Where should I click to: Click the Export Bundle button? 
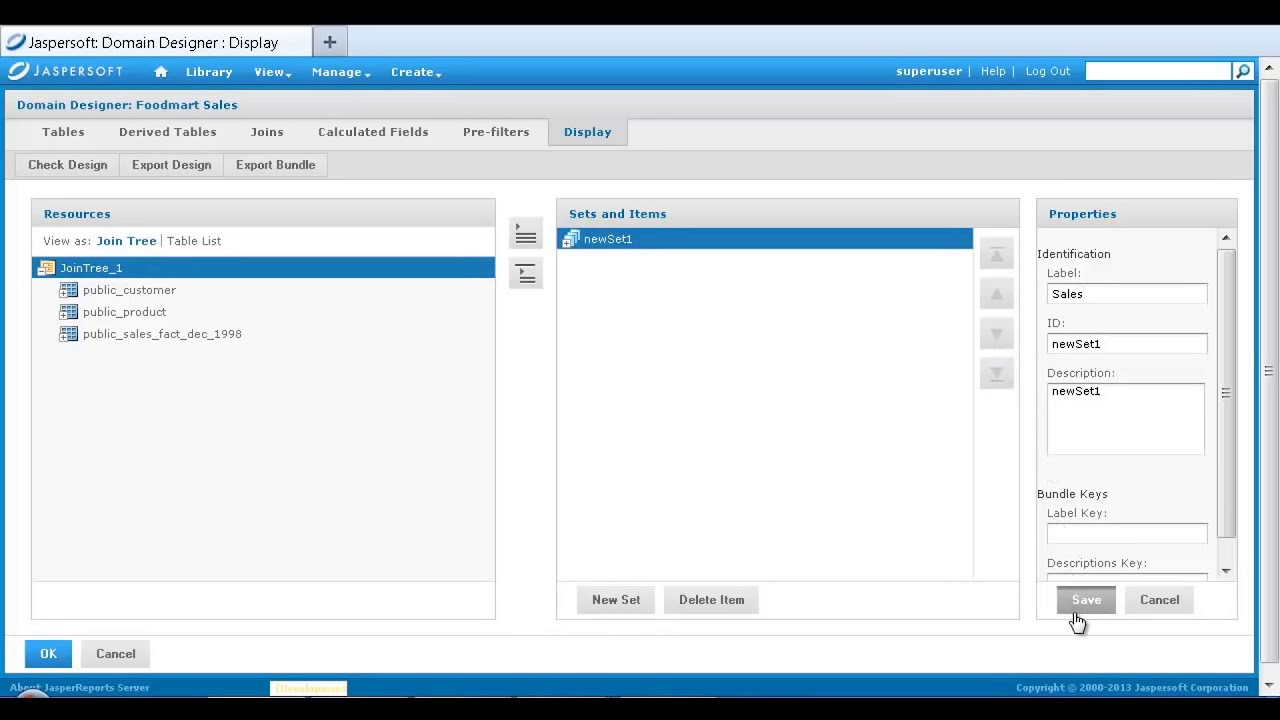pos(275,165)
